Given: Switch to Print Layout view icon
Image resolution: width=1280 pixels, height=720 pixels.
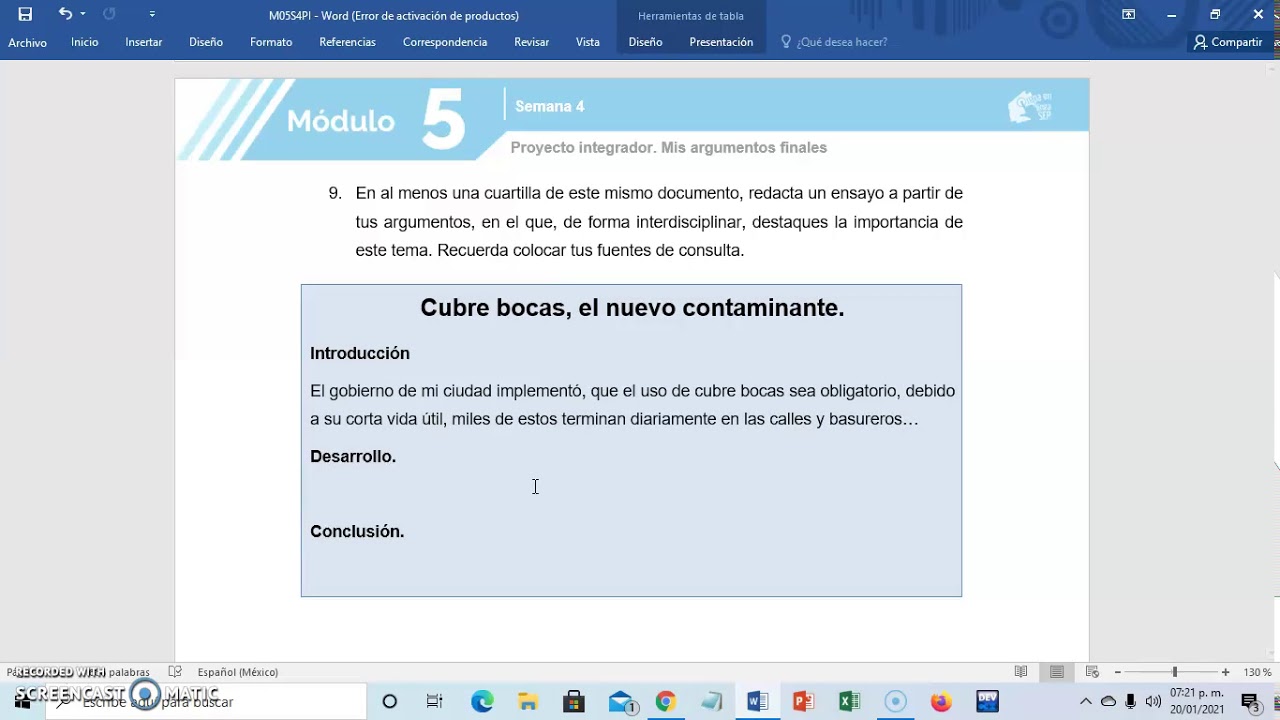Looking at the screenshot, I should click(x=1057, y=672).
